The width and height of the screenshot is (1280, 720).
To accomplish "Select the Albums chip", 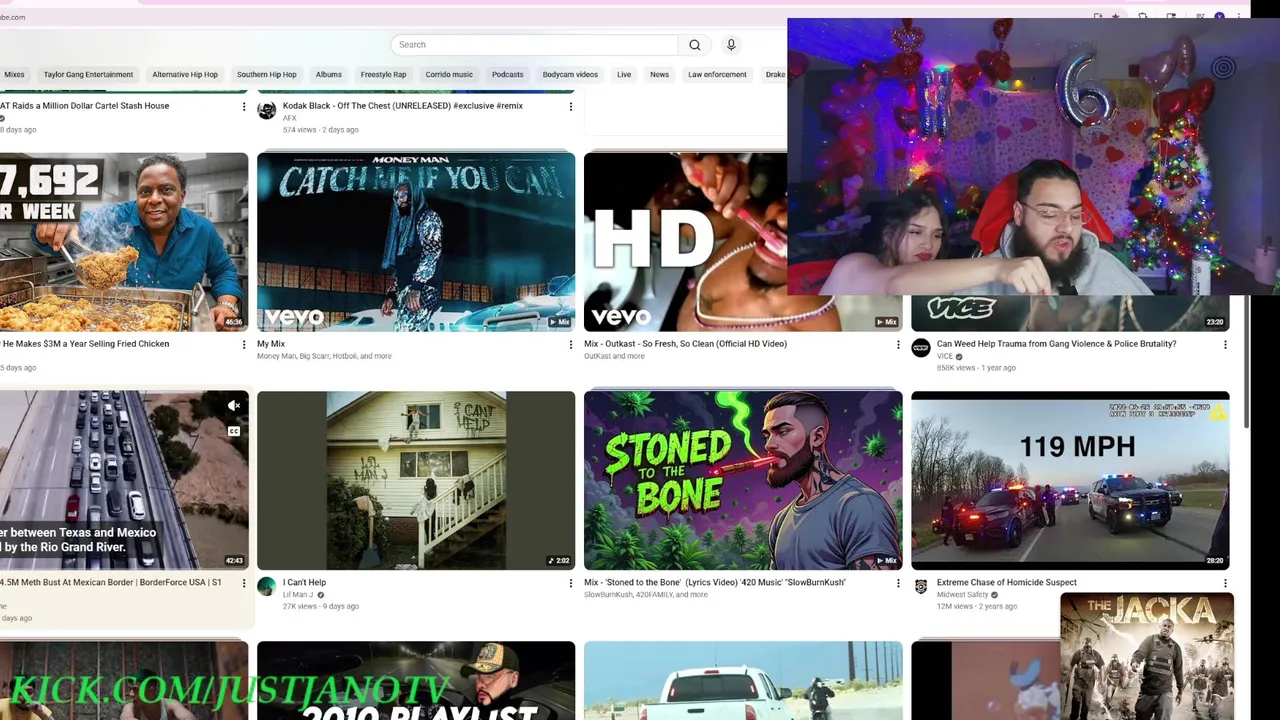I will point(329,75).
